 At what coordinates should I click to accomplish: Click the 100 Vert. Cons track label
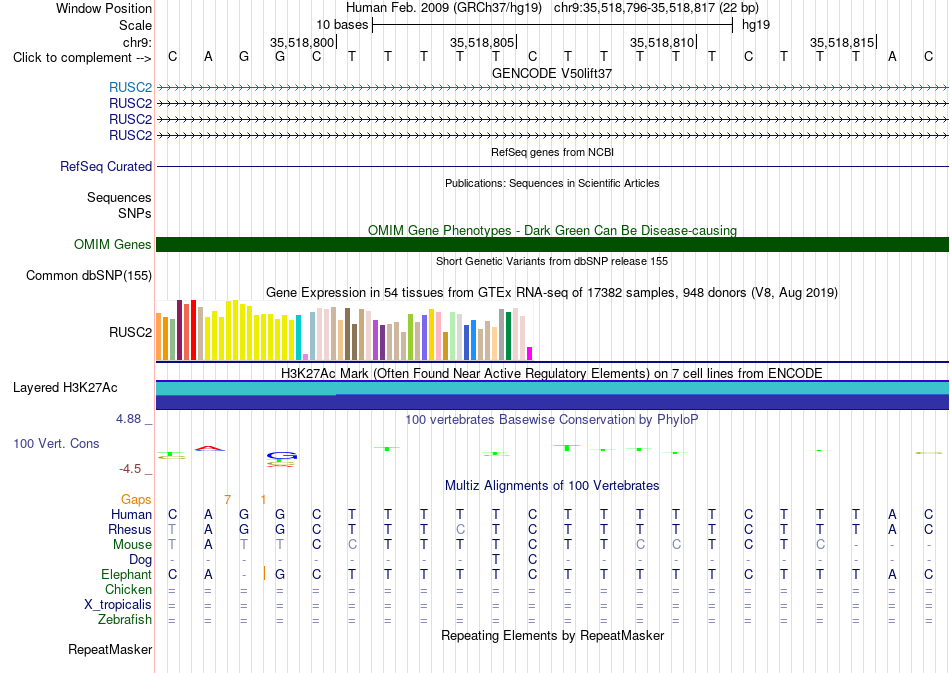point(56,443)
